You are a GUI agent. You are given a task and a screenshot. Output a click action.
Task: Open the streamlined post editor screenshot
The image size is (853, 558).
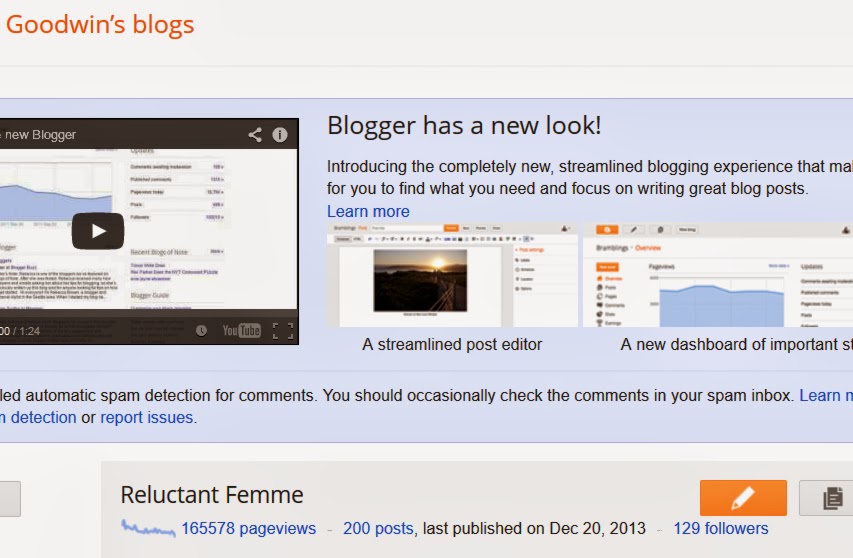click(x=453, y=275)
